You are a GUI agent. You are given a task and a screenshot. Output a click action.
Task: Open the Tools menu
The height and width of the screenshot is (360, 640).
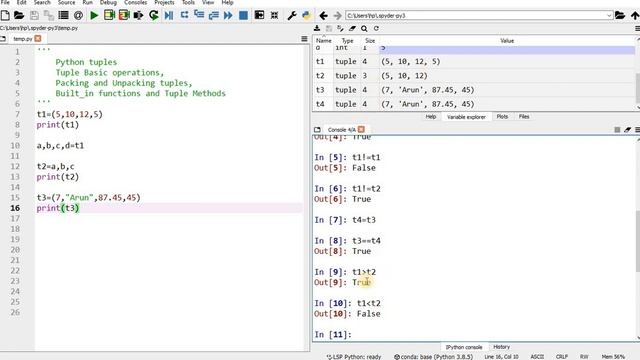(x=188, y=2)
